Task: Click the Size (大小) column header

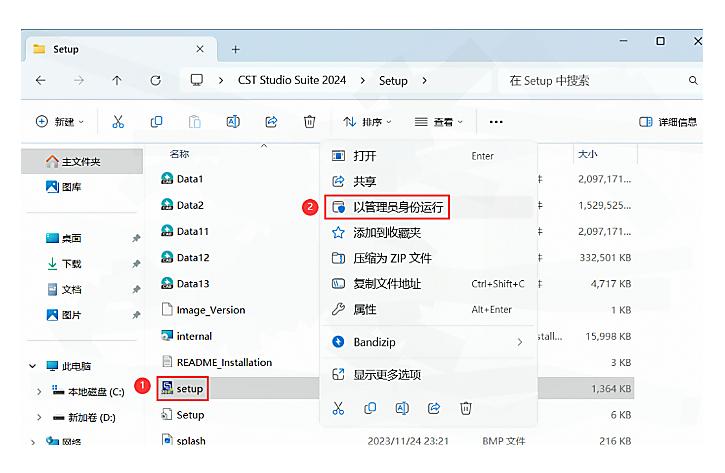Action: [x=587, y=154]
